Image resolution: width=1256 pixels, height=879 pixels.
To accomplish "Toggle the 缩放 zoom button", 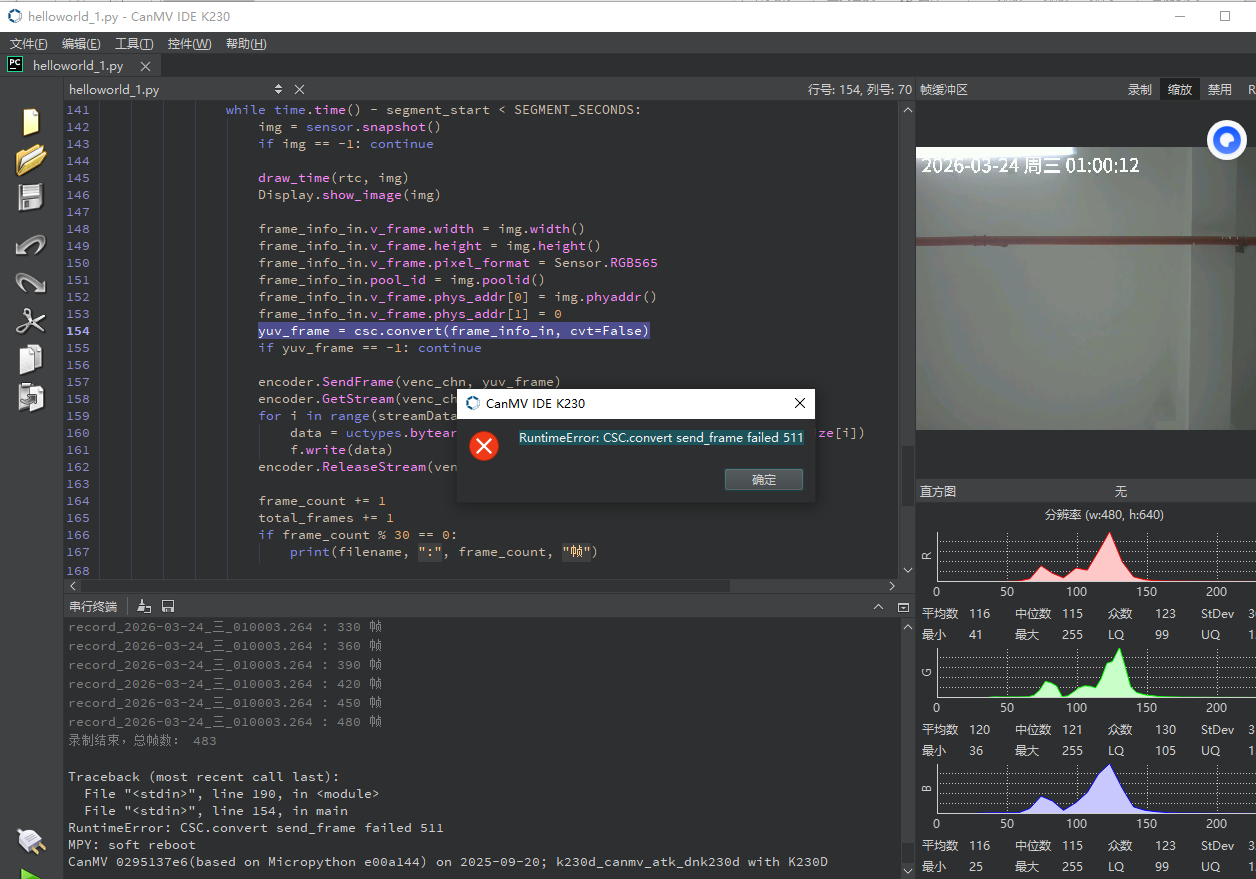I will (1180, 90).
